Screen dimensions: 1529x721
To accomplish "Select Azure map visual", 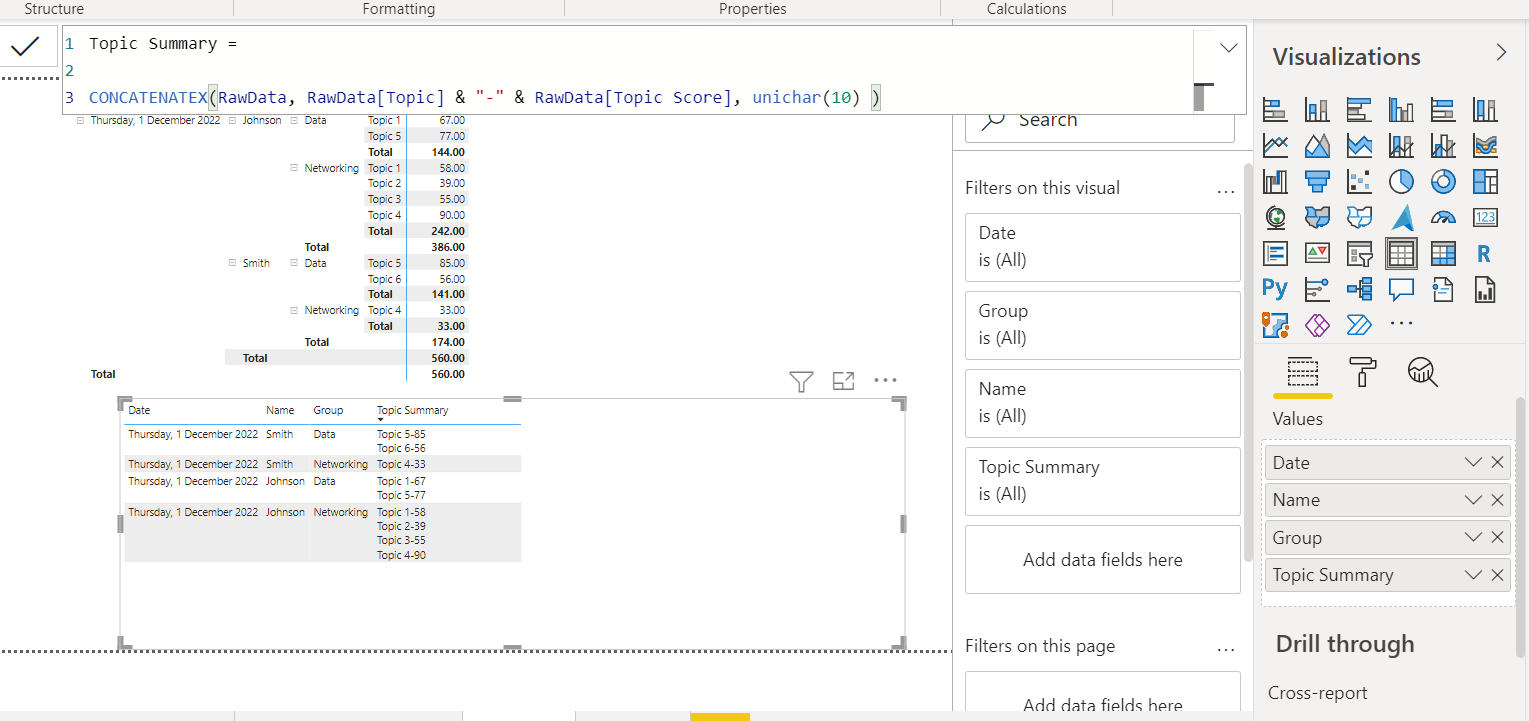I will 1401,217.
